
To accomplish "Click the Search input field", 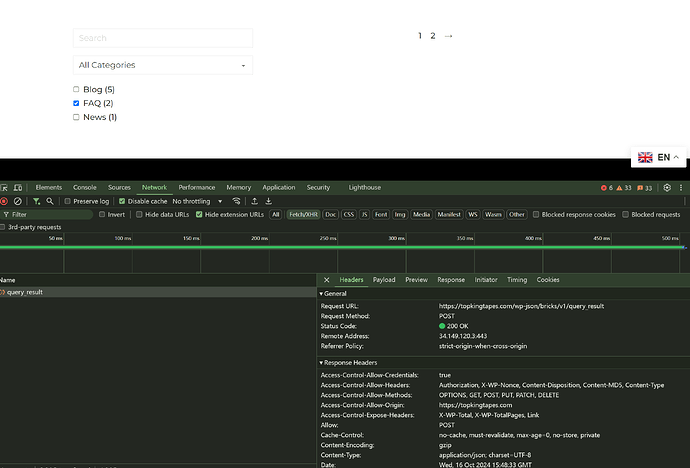I will tap(163, 38).
